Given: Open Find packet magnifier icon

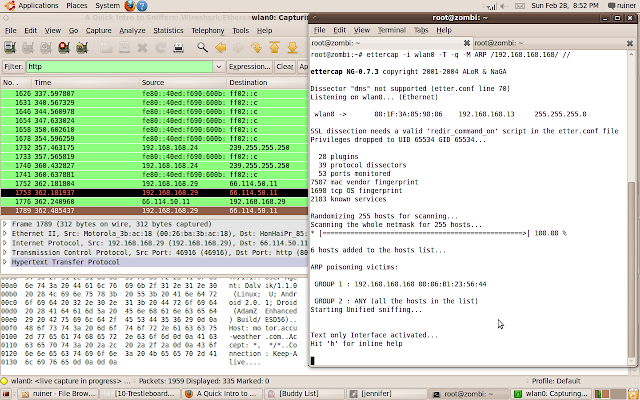Looking at the screenshot, I should [202, 47].
